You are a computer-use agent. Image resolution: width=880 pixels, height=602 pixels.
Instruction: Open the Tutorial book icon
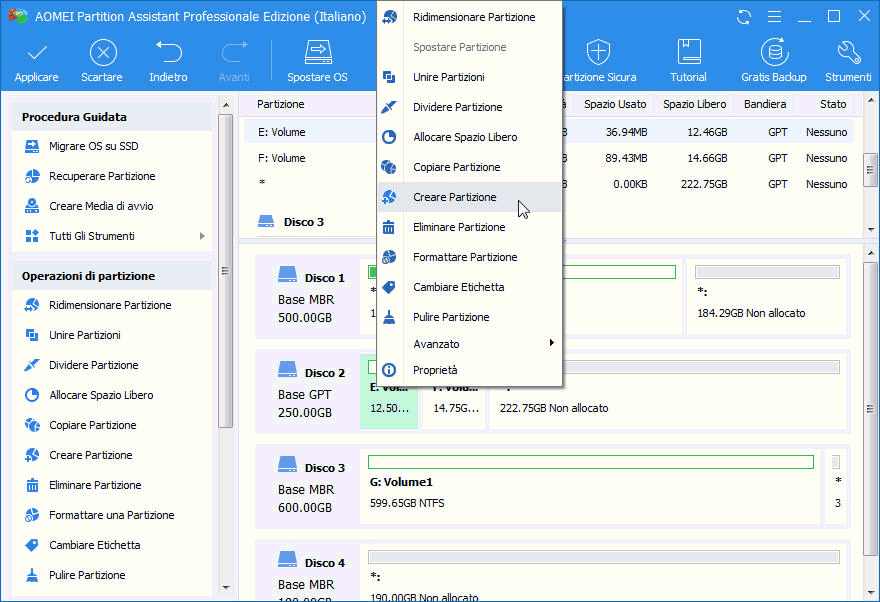[689, 52]
